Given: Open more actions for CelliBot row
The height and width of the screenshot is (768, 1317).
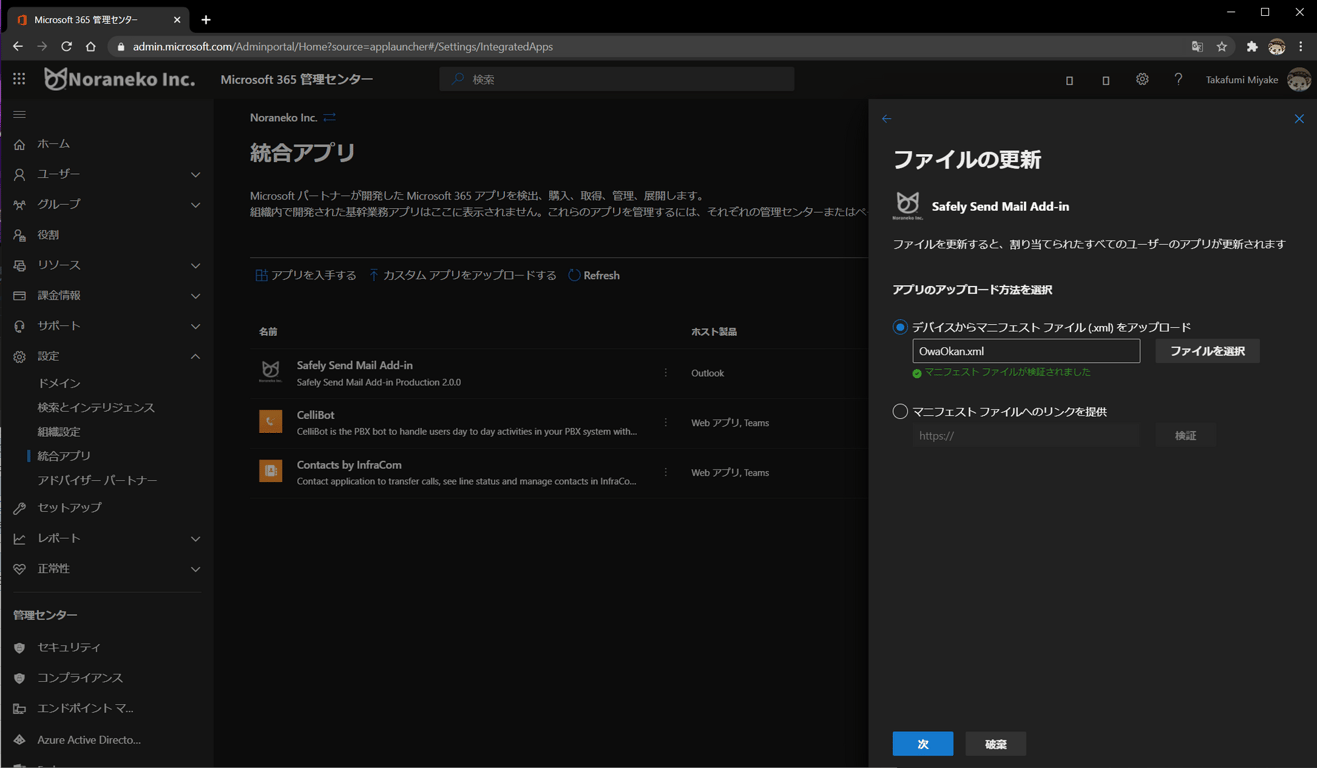Looking at the screenshot, I should pyautogui.click(x=666, y=423).
